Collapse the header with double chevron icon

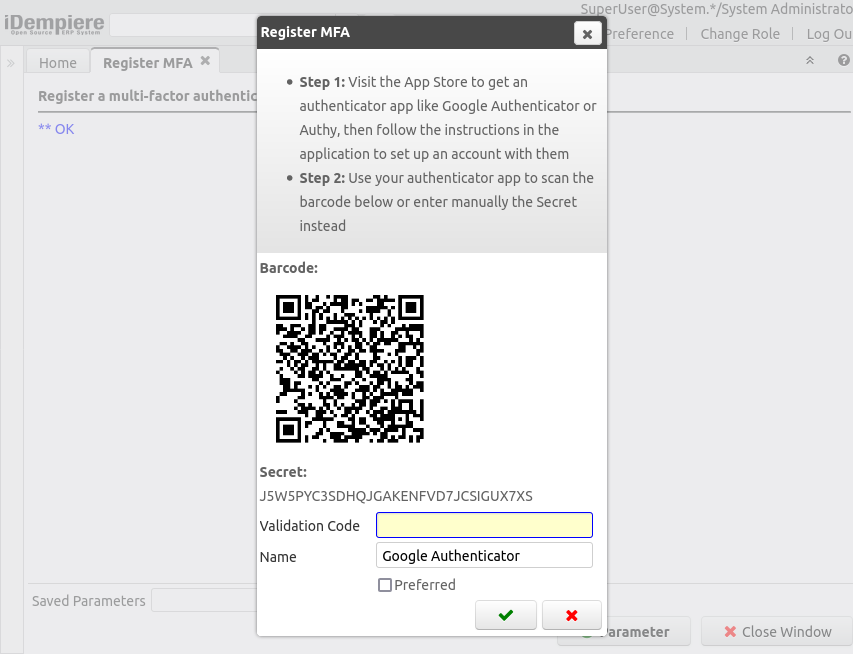click(x=809, y=60)
